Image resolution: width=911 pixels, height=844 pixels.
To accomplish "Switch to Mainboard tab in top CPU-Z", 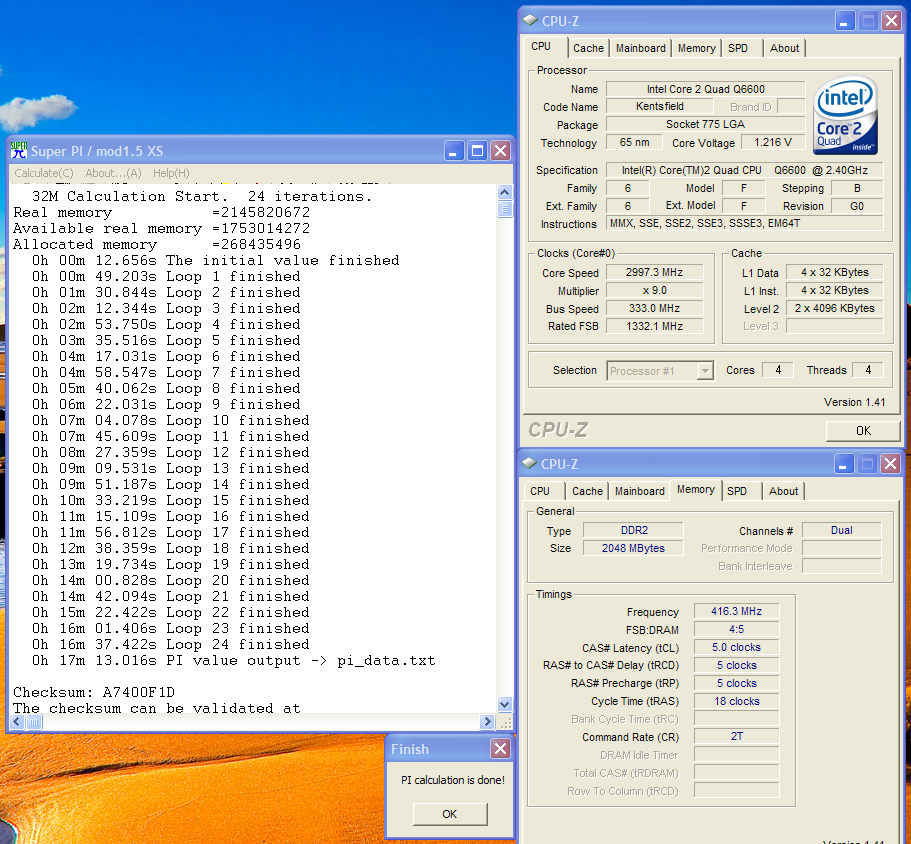I will tap(640, 48).
